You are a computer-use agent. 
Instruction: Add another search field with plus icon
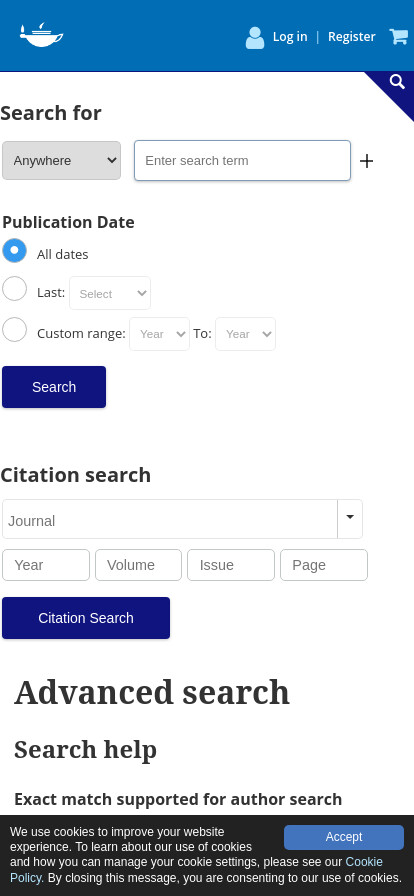[367, 161]
